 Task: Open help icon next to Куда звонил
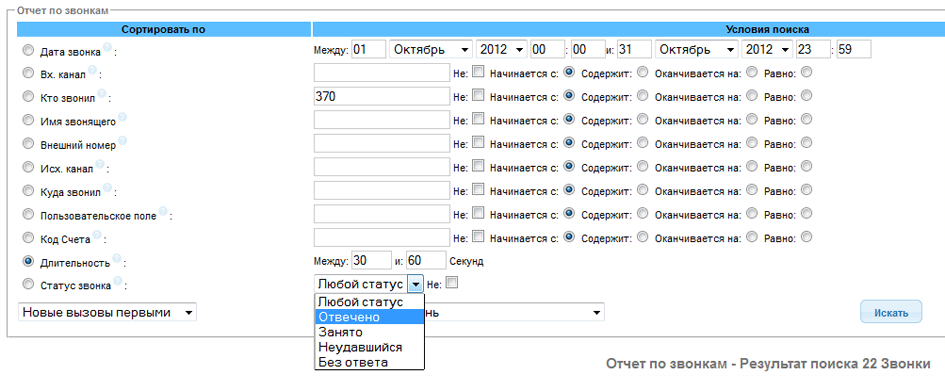(107, 187)
